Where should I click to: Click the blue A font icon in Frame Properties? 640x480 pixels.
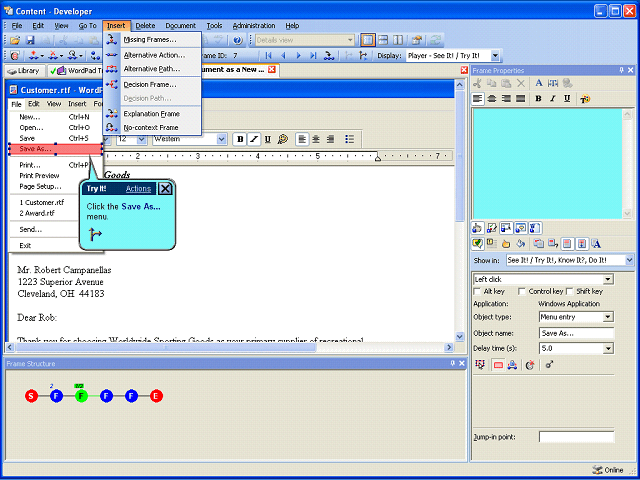pos(538,83)
